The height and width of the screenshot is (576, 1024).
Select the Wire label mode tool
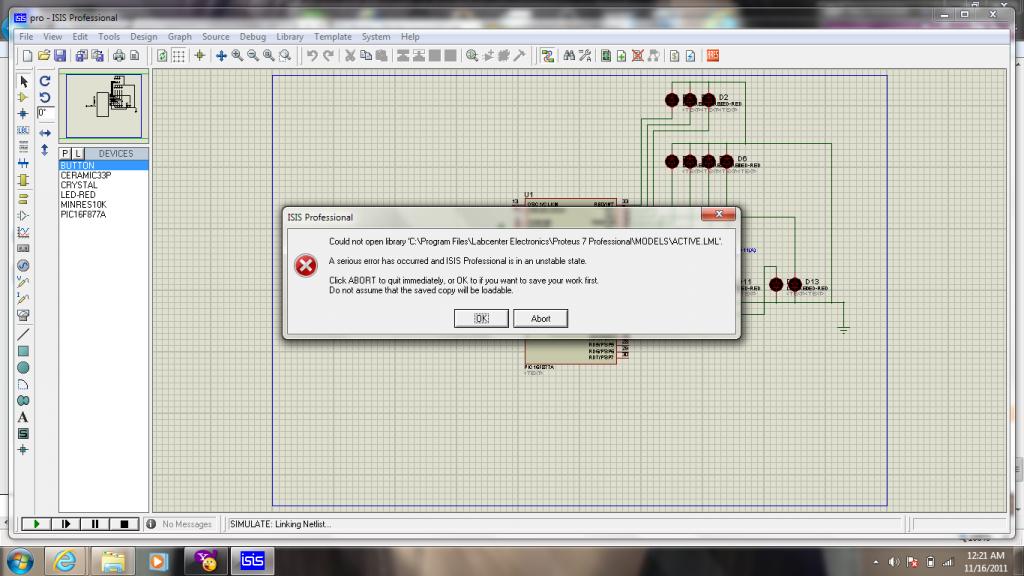[24, 131]
